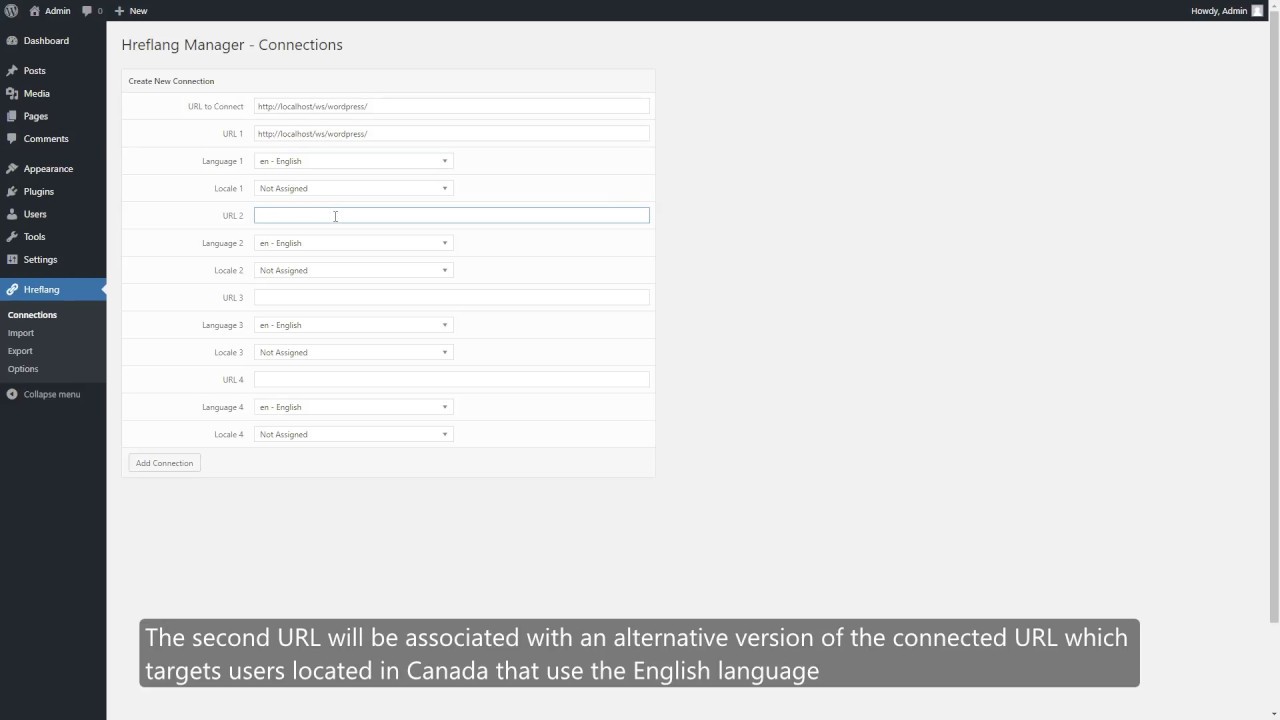Click the page vertical scrollbar
Screen dimensions: 1280x720
(1273, 300)
